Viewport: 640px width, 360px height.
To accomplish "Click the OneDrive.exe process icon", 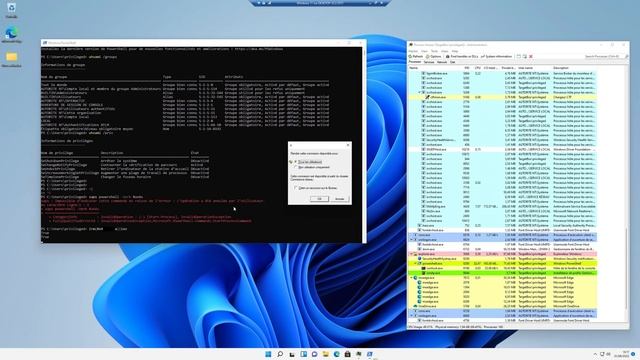I will point(416,306).
